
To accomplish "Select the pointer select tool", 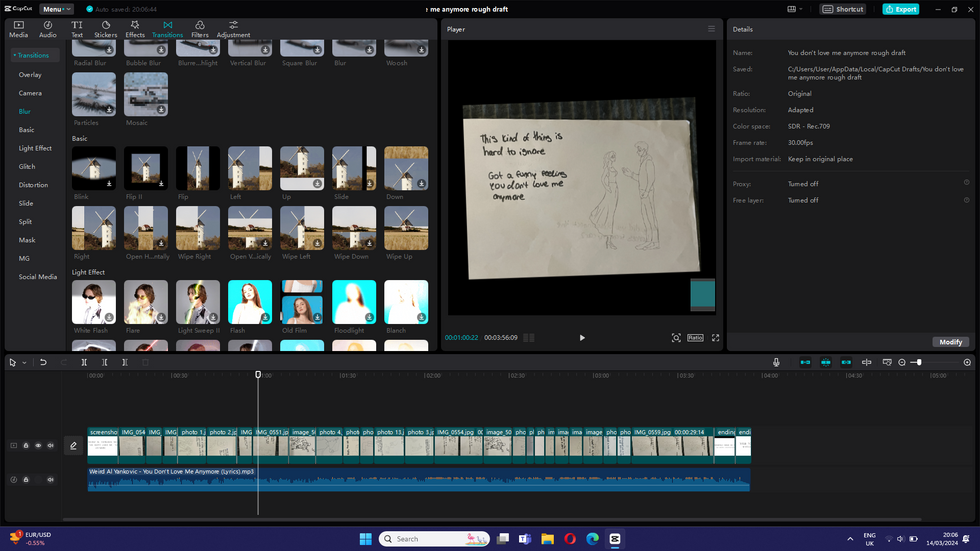I will (x=12, y=362).
